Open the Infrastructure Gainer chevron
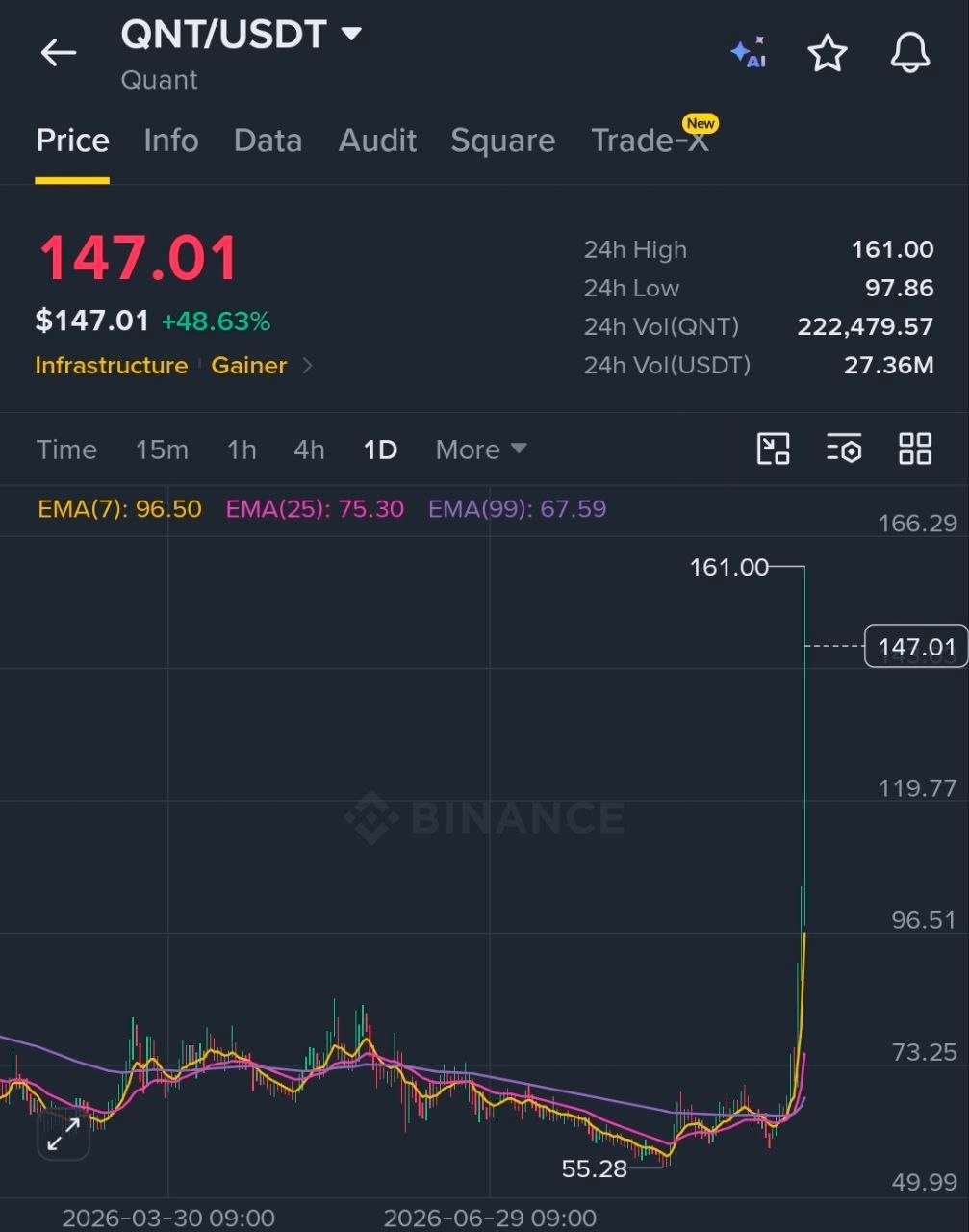The width and height of the screenshot is (969, 1232). pos(308,366)
